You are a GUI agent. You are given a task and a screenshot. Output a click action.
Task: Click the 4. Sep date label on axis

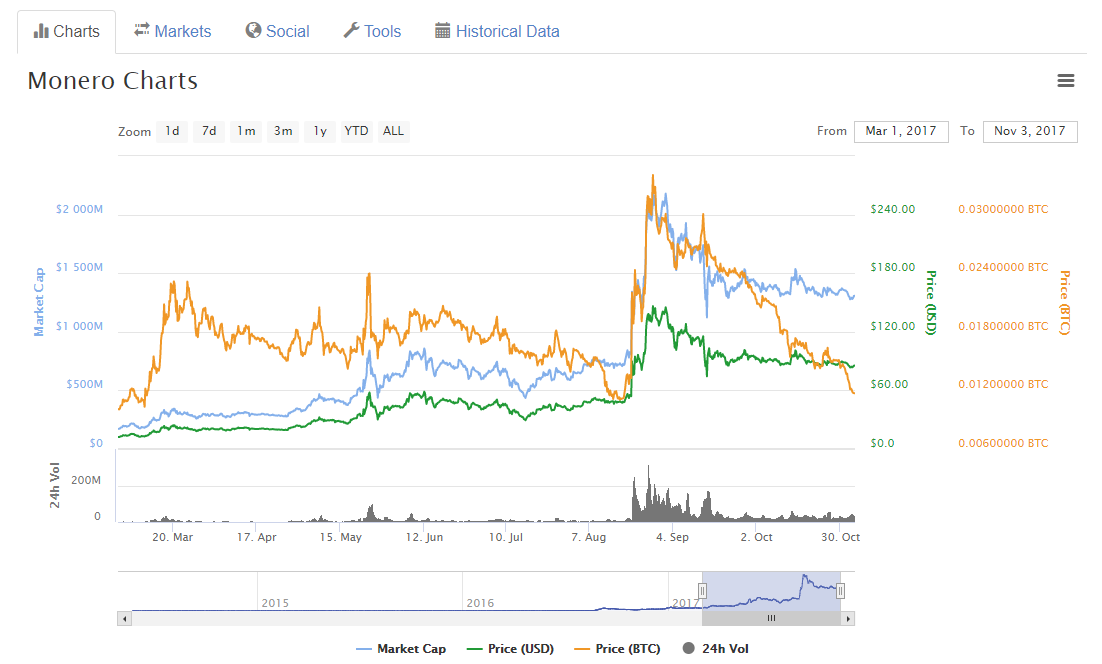click(x=673, y=538)
